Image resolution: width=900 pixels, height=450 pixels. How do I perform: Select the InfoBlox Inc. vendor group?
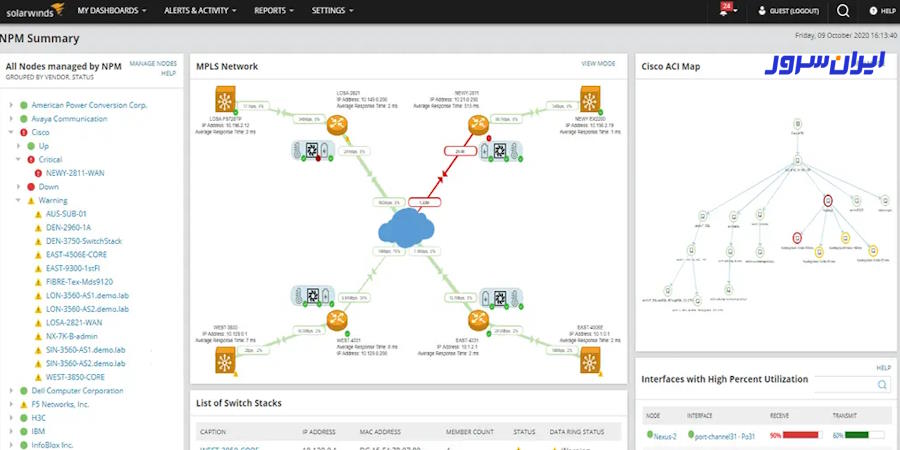[53, 445]
